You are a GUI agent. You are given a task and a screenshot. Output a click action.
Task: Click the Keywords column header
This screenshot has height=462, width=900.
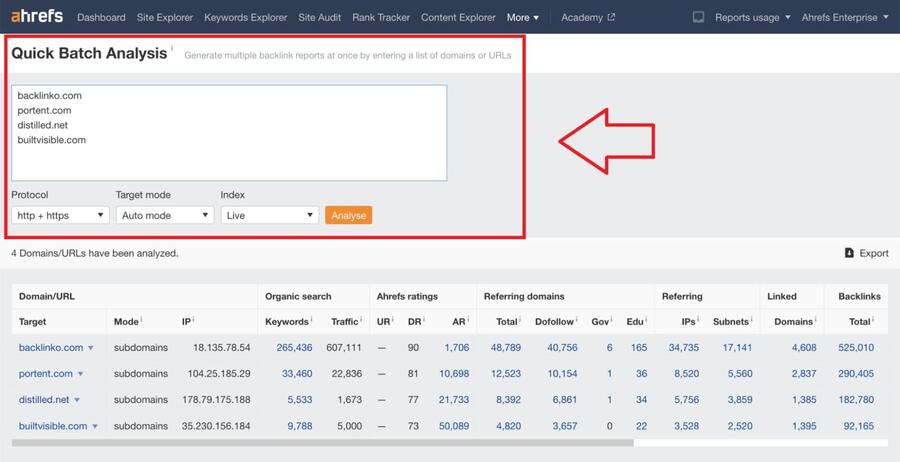click(287, 321)
